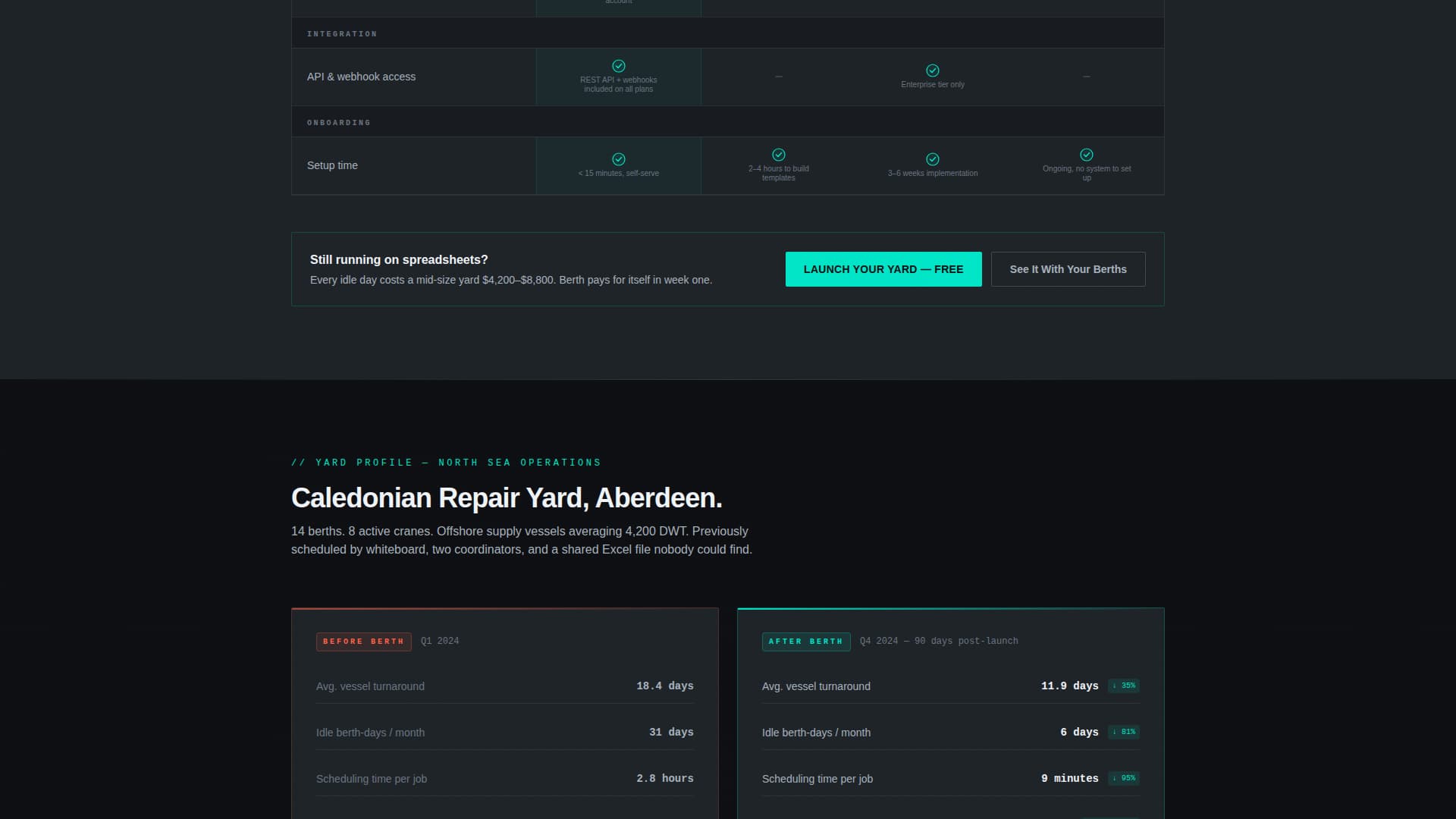The width and height of the screenshot is (1456, 819).
Task: Click 'Q1 2024' date label
Action: click(440, 642)
